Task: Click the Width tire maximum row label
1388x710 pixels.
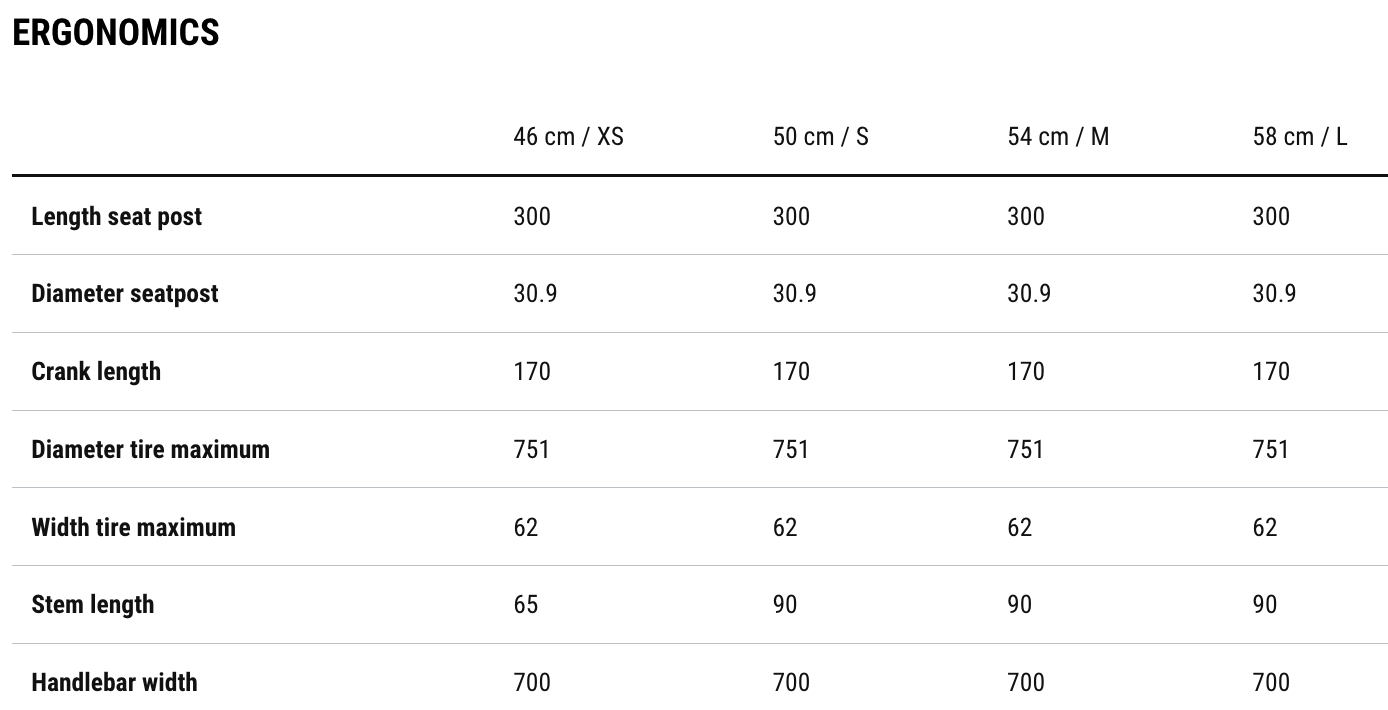Action: point(133,527)
